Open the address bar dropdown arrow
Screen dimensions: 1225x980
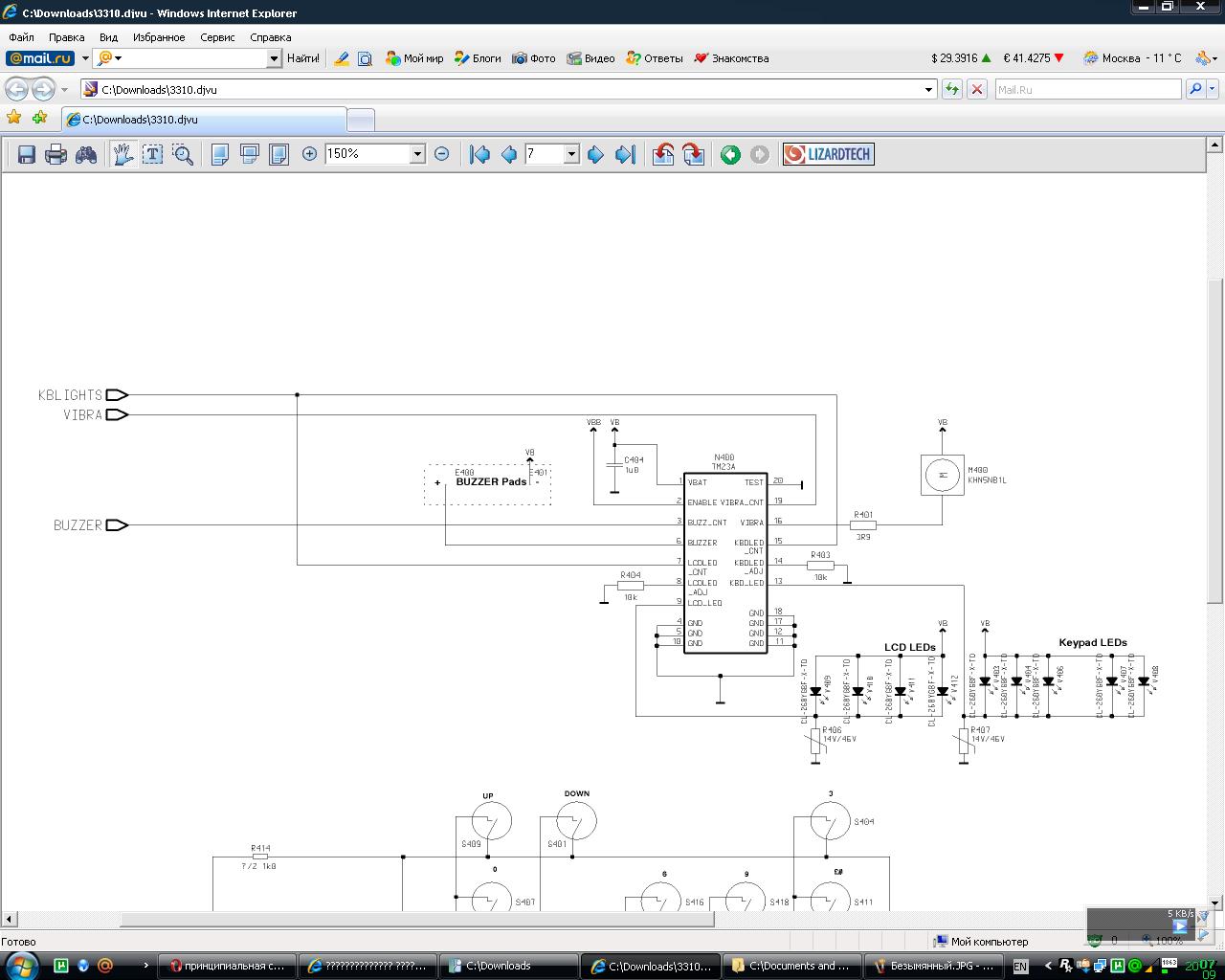coord(928,89)
